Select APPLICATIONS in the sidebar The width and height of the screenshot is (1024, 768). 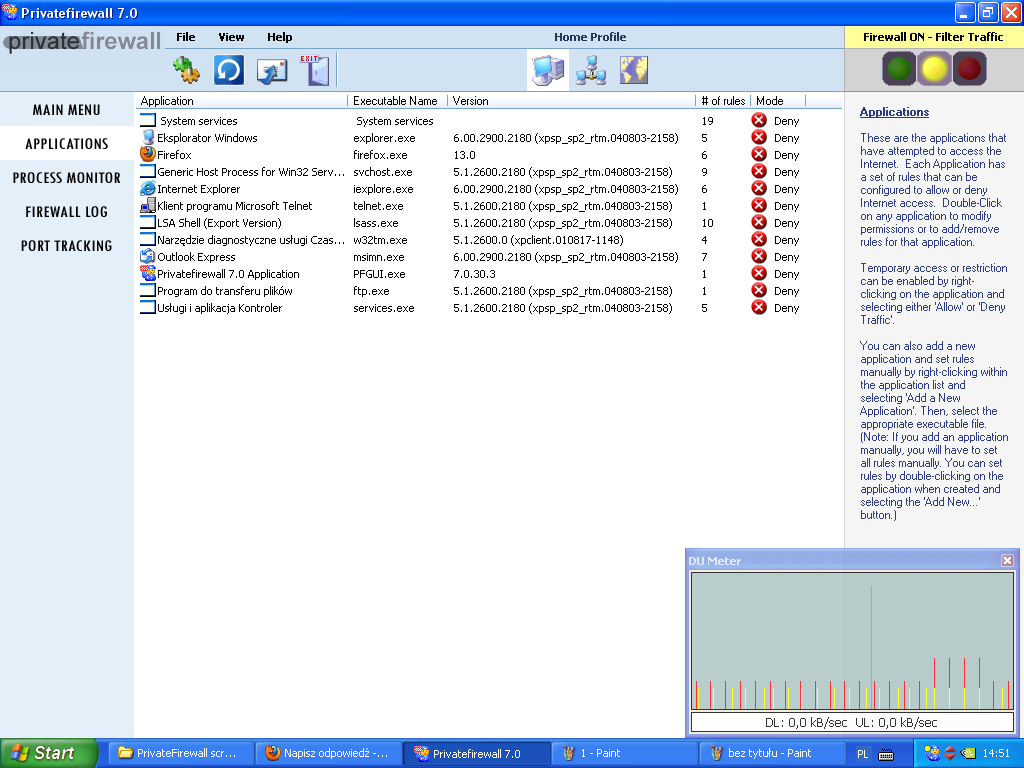point(67,144)
